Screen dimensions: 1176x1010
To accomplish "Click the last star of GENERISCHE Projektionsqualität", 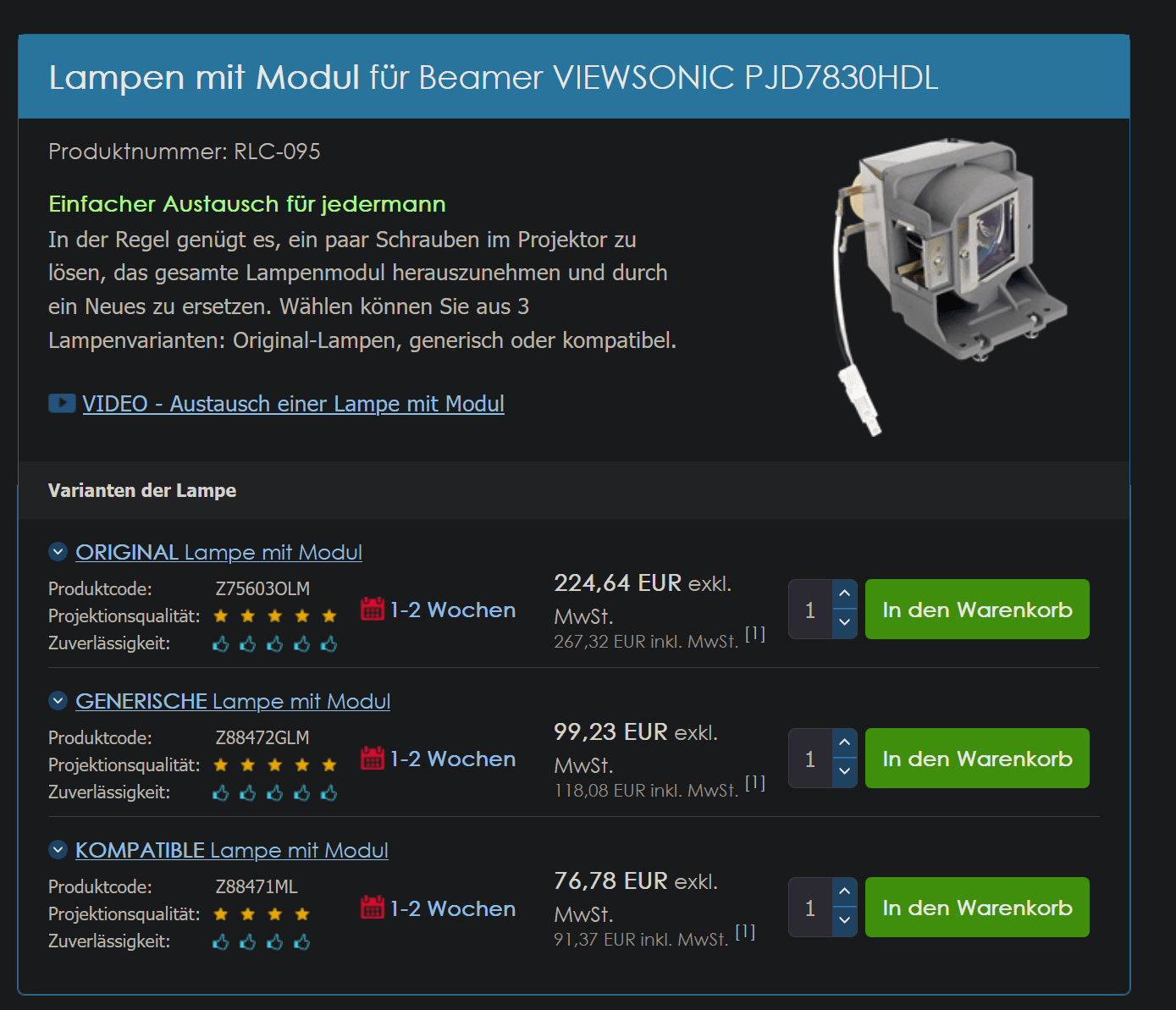I will 329,764.
